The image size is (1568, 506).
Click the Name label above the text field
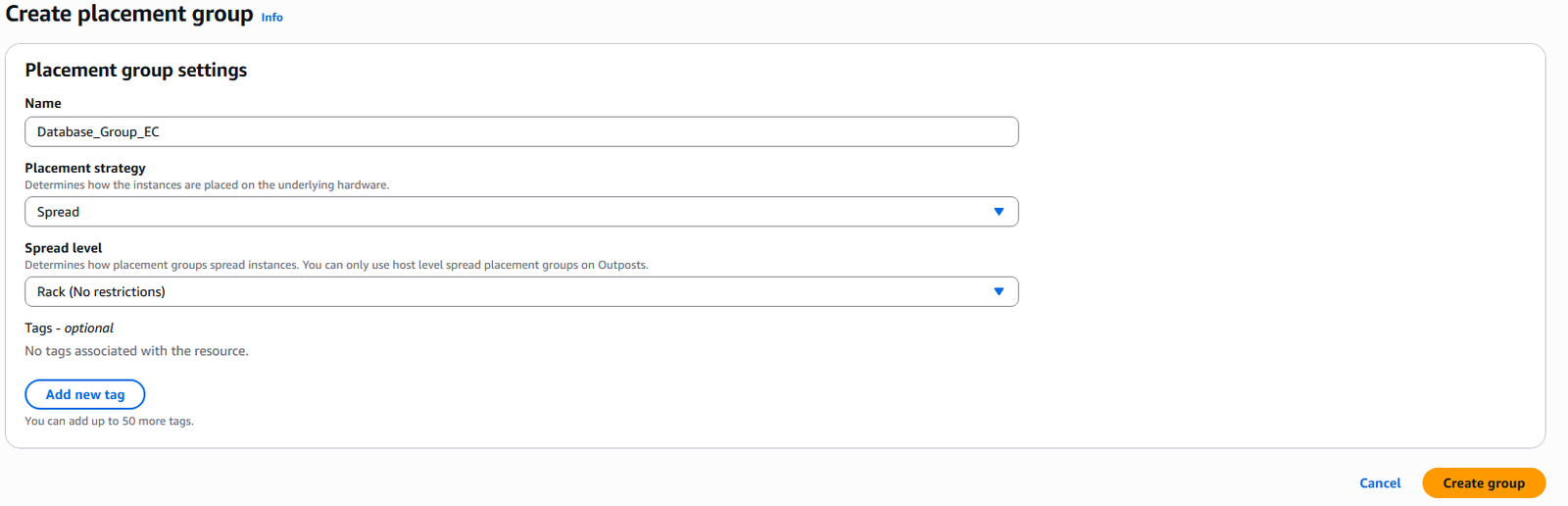pos(43,103)
